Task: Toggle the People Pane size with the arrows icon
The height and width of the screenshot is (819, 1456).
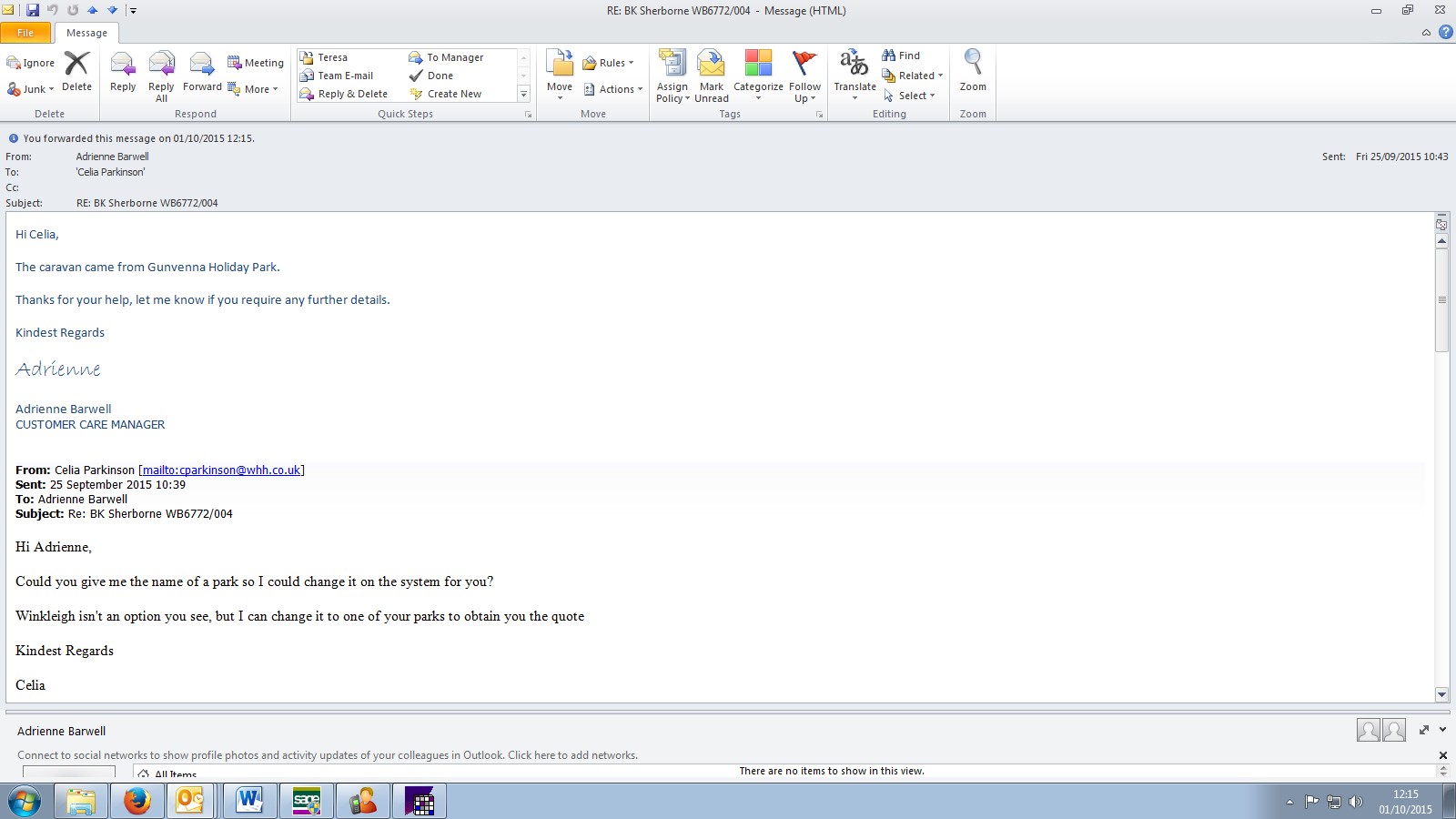Action: pos(1424,730)
